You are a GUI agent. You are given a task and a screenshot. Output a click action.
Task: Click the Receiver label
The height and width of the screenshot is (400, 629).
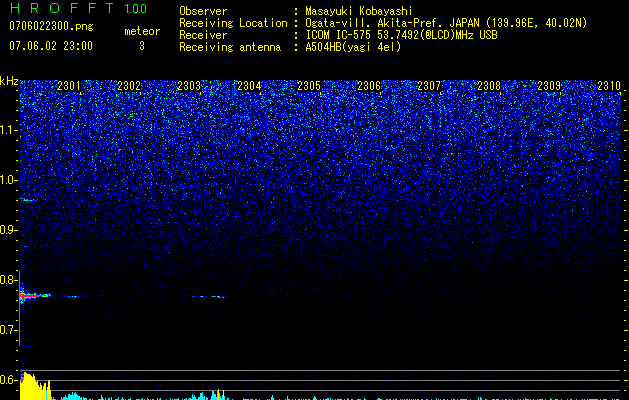point(203,35)
